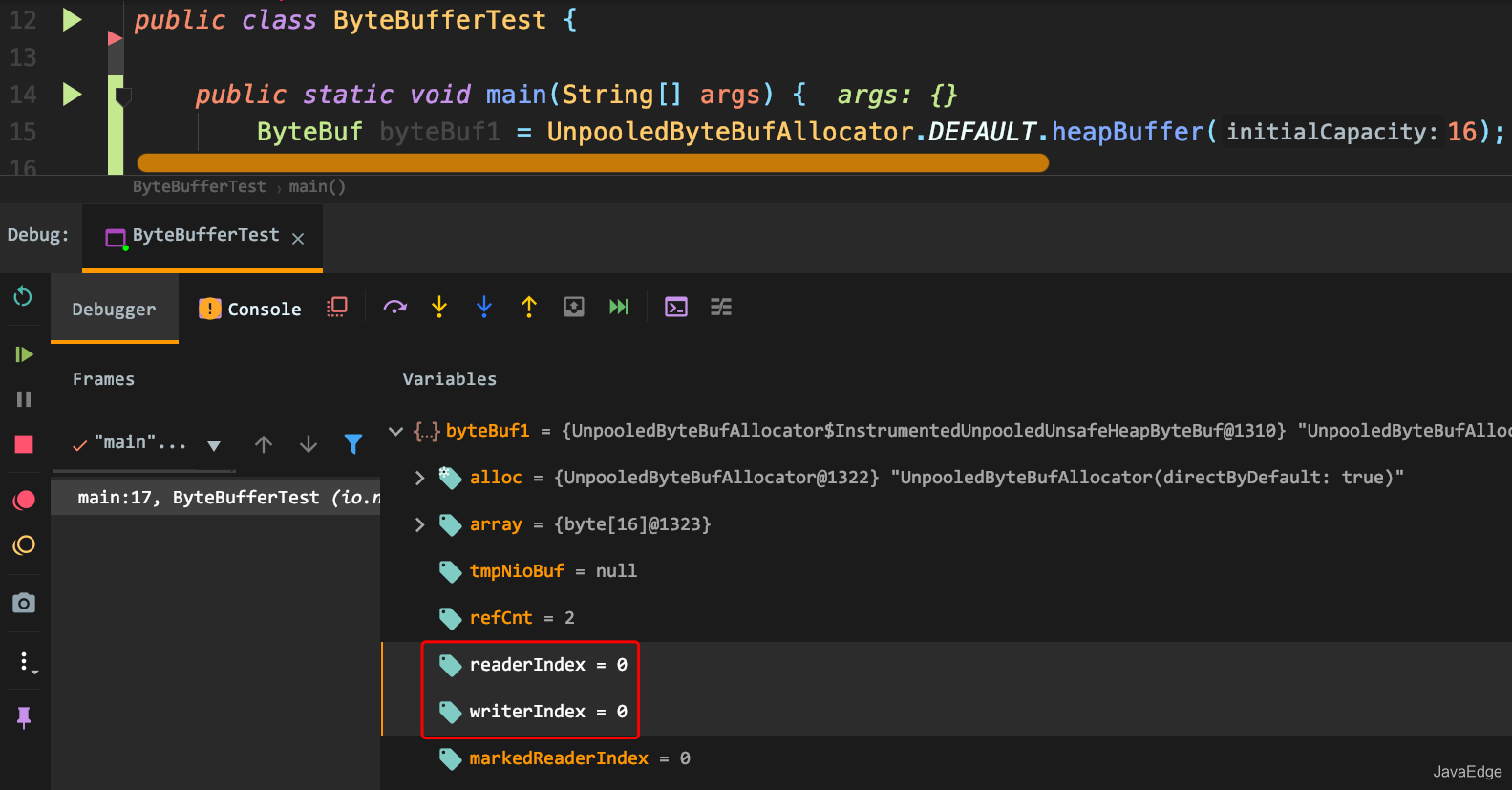This screenshot has width=1512, height=790.
Task: Rerun ByteBufferTest debug session
Action: coord(23,297)
